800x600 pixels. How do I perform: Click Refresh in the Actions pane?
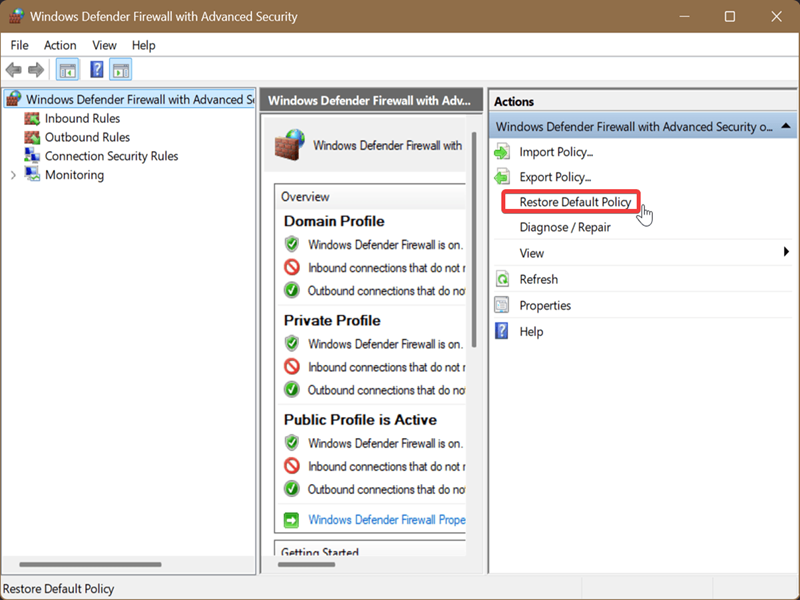click(538, 279)
